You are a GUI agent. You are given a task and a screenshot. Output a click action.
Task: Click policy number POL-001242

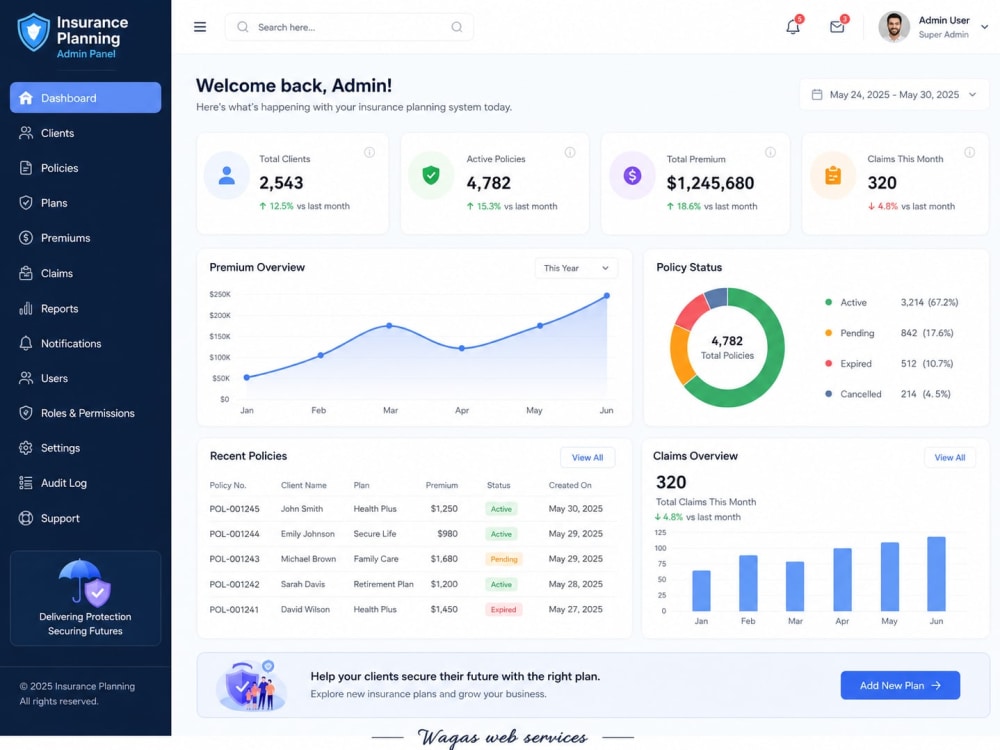tap(234, 584)
